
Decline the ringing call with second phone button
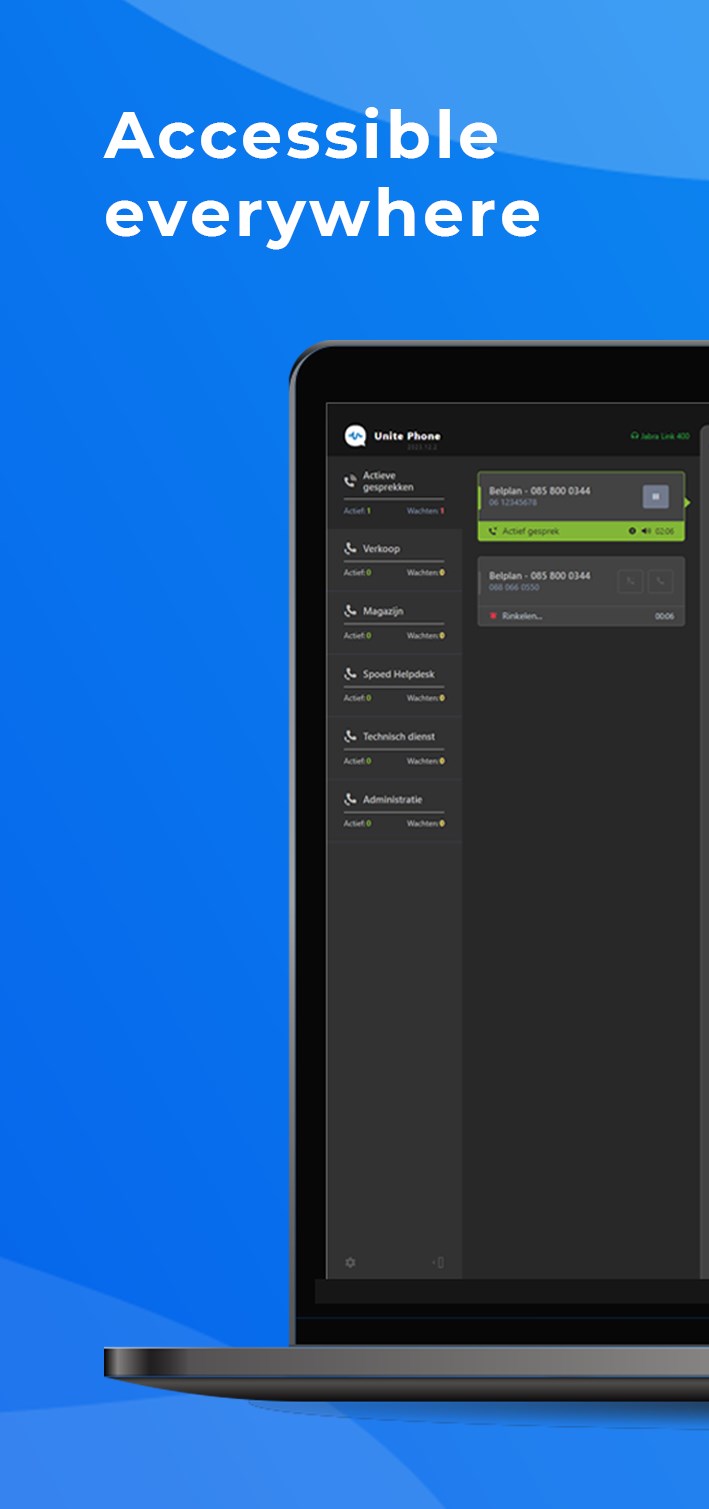click(x=660, y=581)
